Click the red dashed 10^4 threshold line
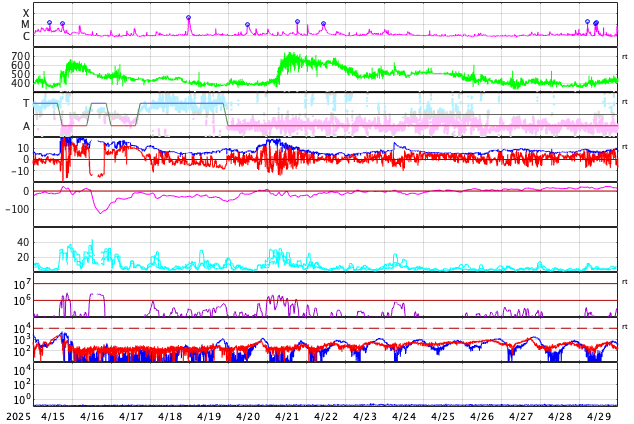The image size is (634, 424). click(325, 328)
